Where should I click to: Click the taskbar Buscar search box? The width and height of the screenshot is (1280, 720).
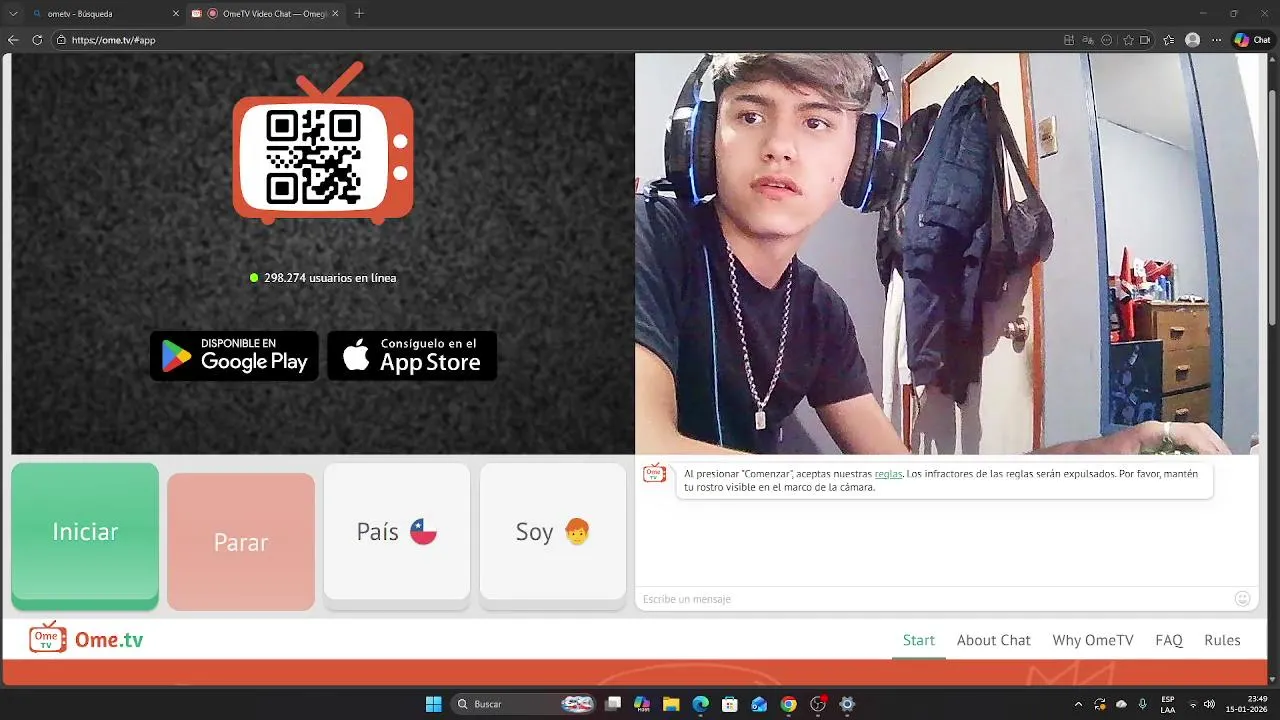coord(523,704)
